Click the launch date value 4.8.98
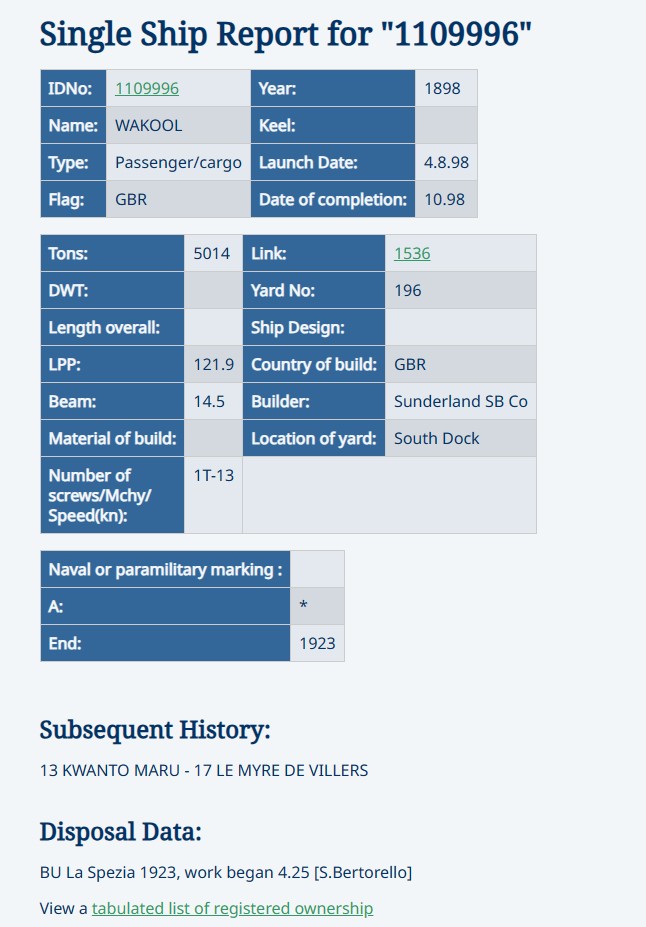 [446, 162]
